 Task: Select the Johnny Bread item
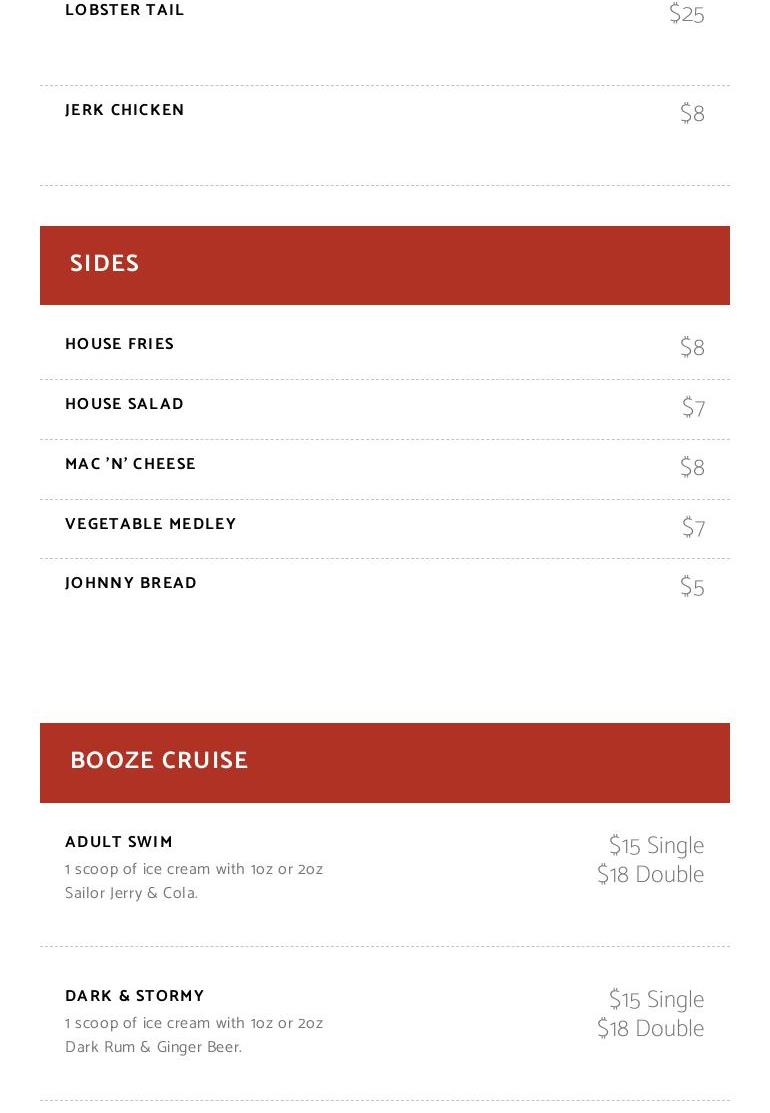[131, 583]
